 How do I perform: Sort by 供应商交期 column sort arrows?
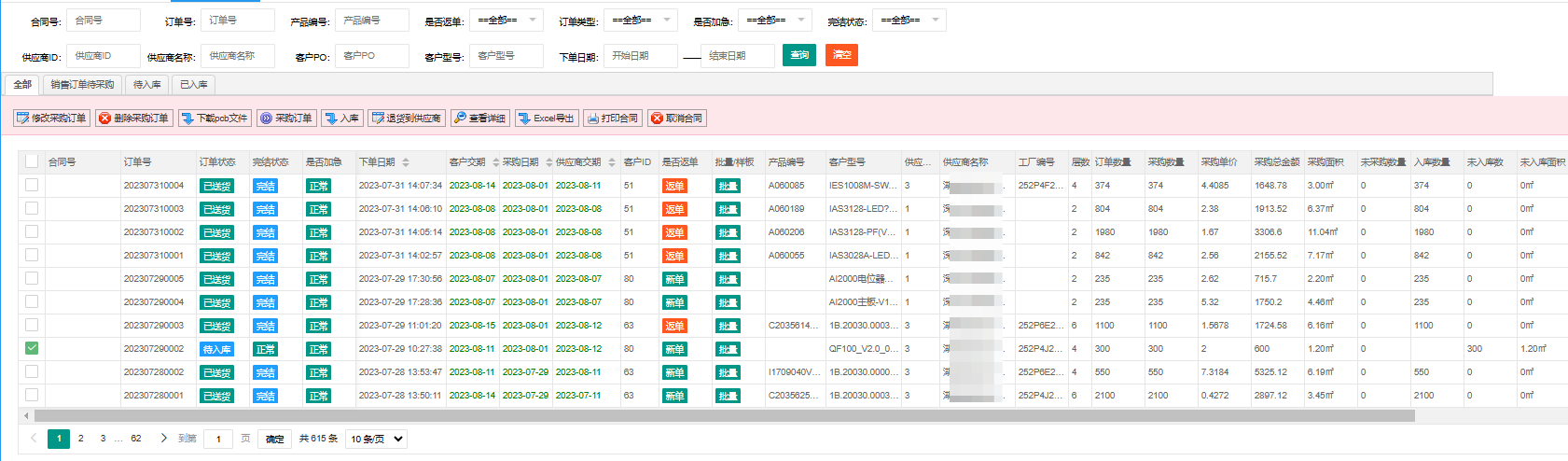(612, 162)
